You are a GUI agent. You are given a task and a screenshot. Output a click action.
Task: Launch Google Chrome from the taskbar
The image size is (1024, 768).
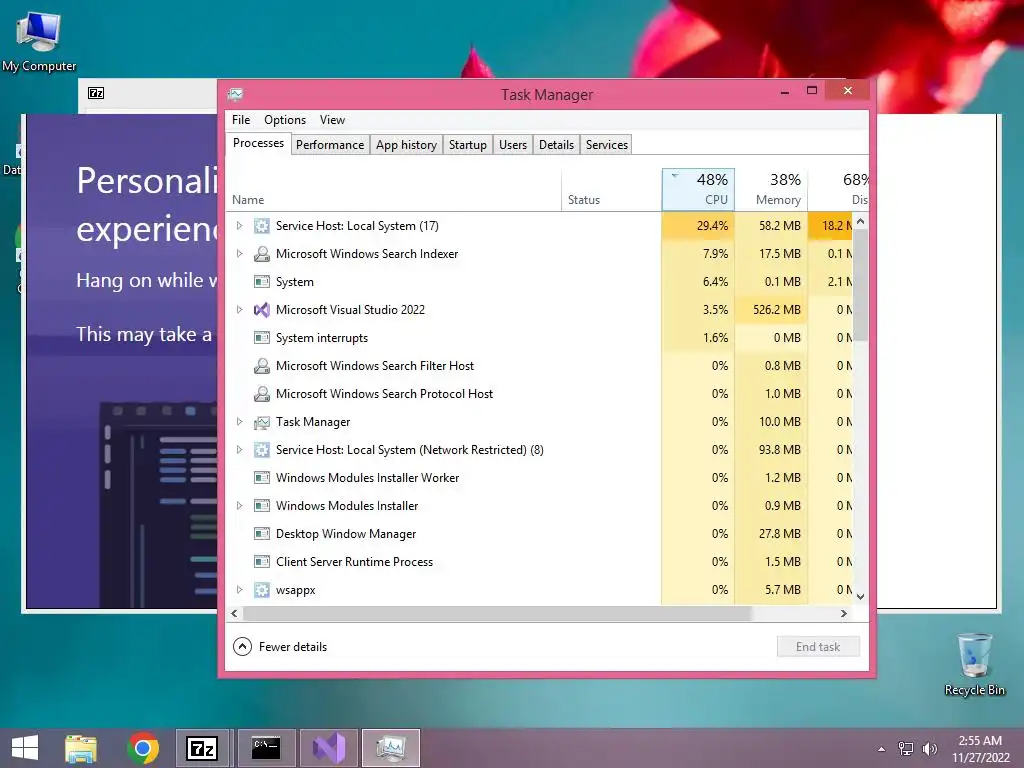(143, 748)
